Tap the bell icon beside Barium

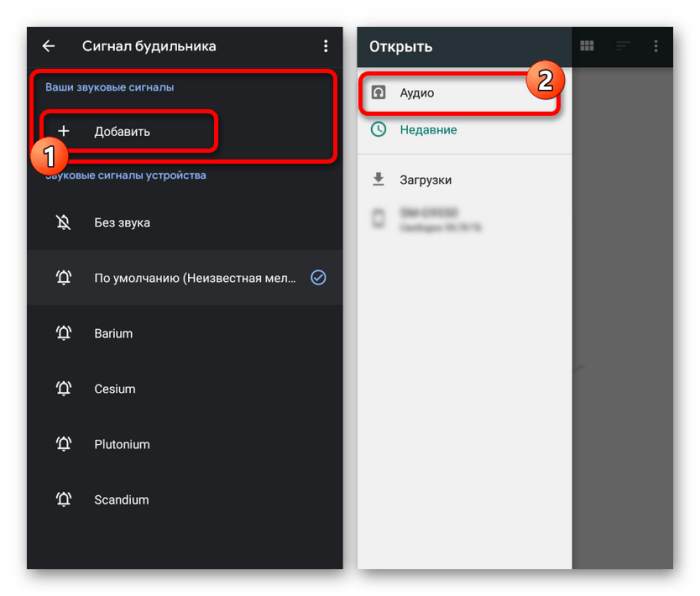pyautogui.click(x=63, y=333)
